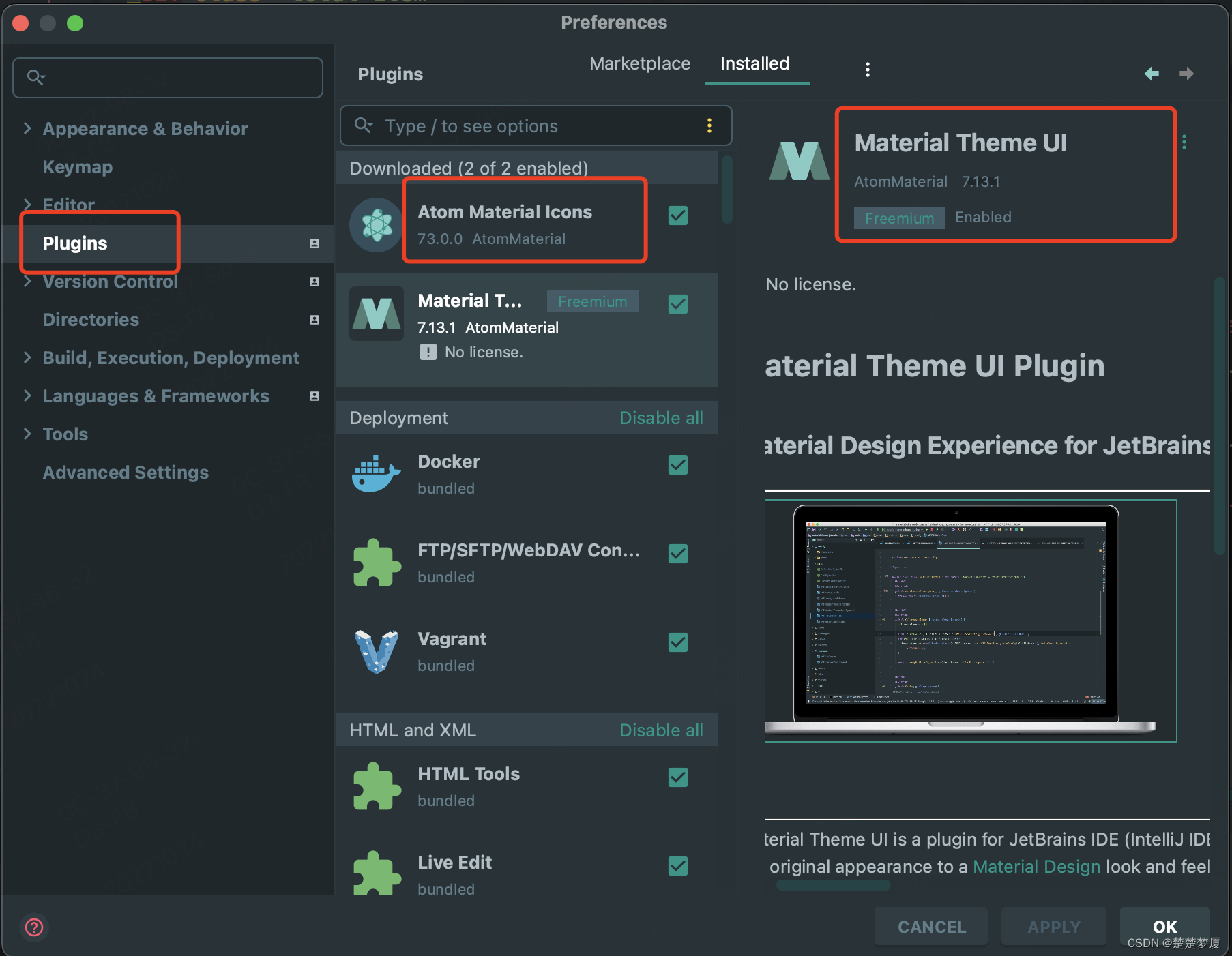Screen dimensions: 1232x956
Task: Focus the settings search field
Action: (168, 77)
